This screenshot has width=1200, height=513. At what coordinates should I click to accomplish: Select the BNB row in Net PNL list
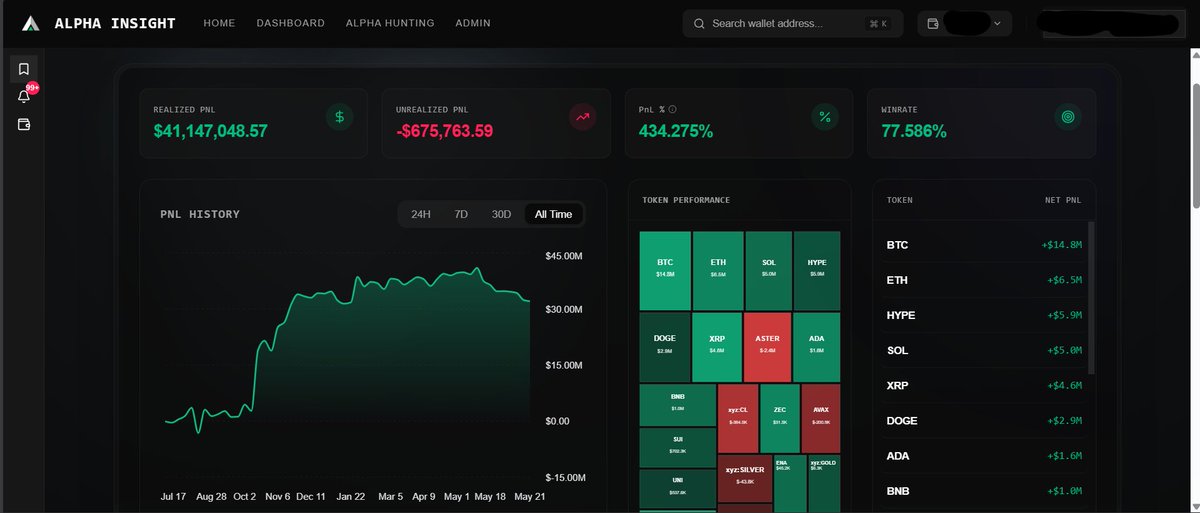[x=984, y=491]
